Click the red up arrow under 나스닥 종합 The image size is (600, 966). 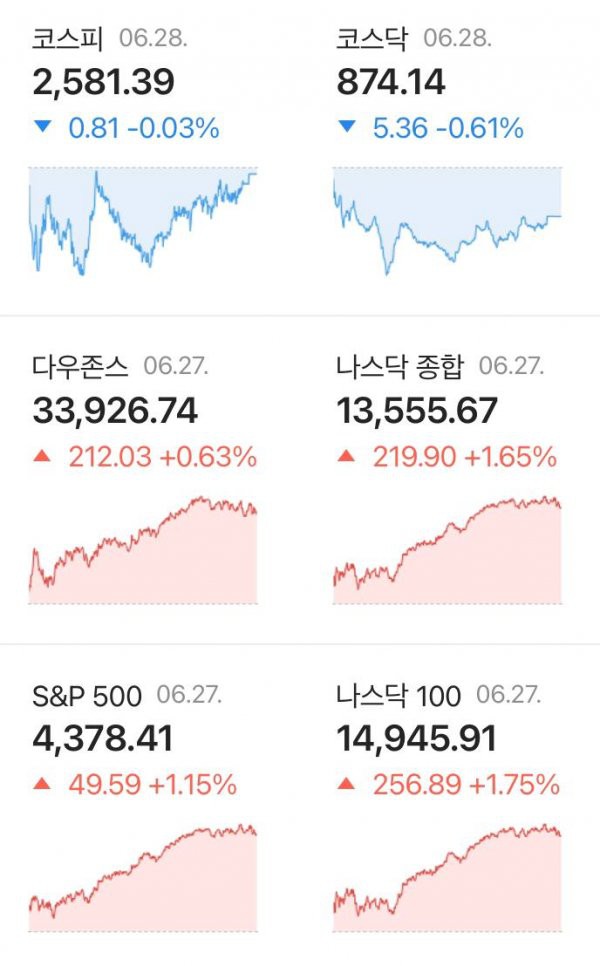click(346, 456)
